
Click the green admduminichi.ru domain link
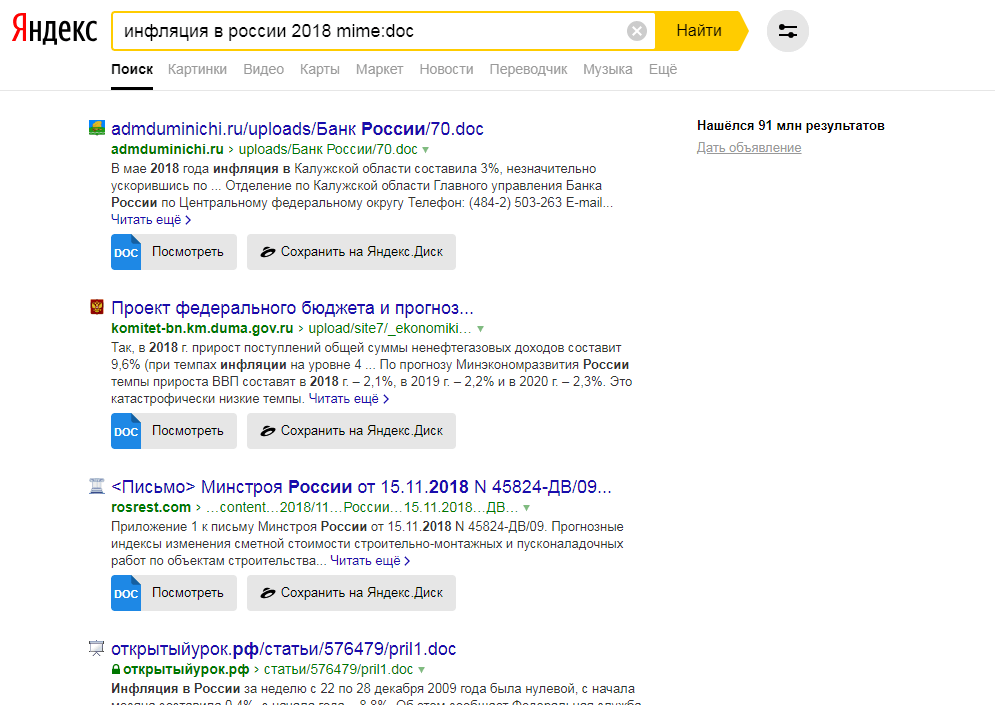point(167,149)
